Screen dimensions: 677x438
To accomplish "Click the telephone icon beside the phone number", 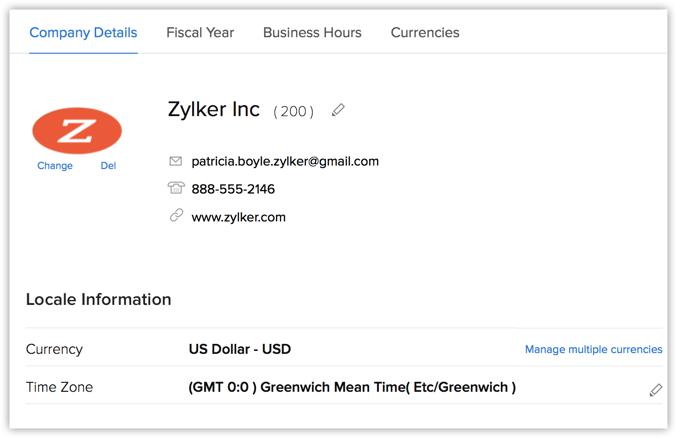I will 176,188.
